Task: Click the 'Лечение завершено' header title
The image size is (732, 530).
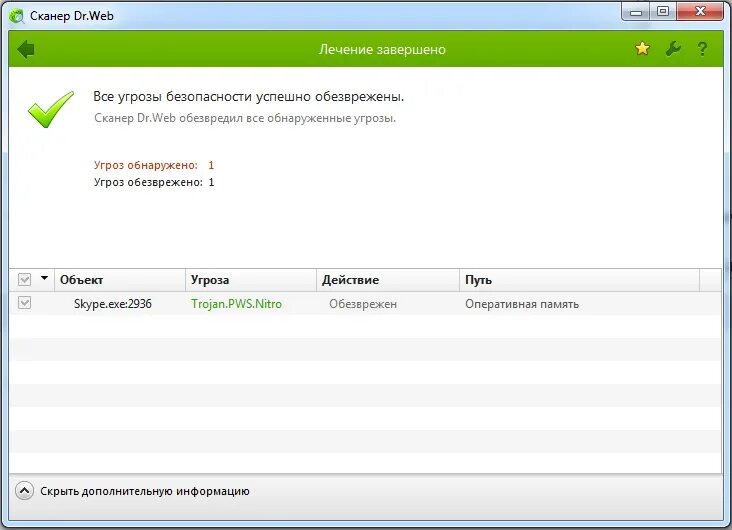Action: pyautogui.click(x=382, y=49)
